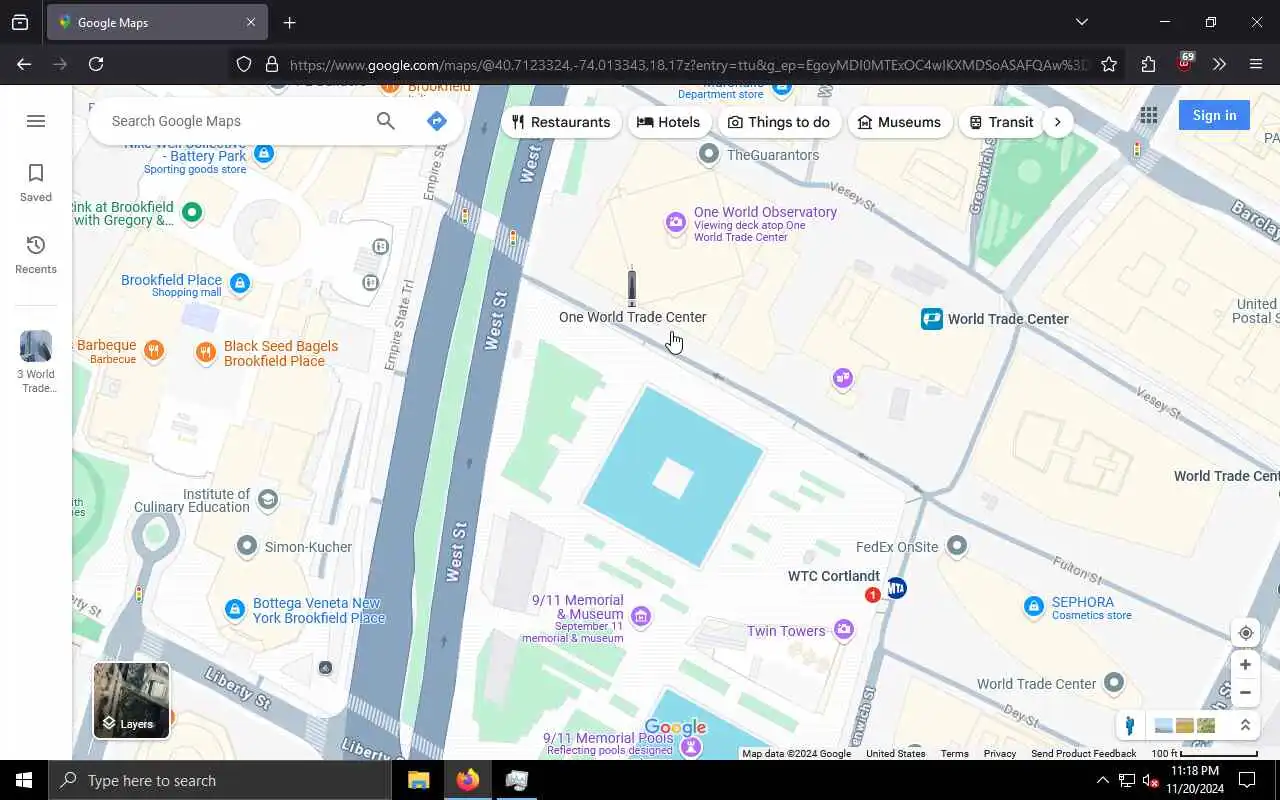Select One World Observatory marker
Image resolution: width=1280 pixels, height=800 pixels.
676,223
